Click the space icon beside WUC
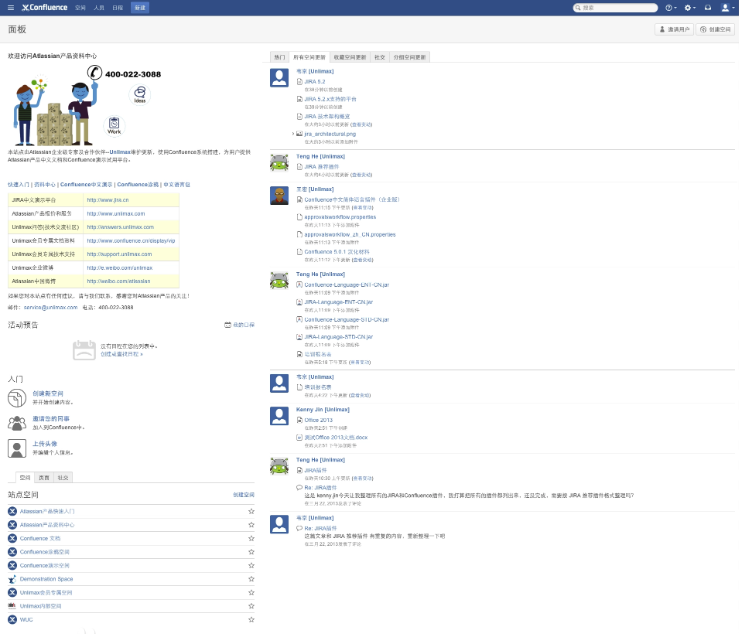Viewport: 739px width, 634px height. click(12, 619)
